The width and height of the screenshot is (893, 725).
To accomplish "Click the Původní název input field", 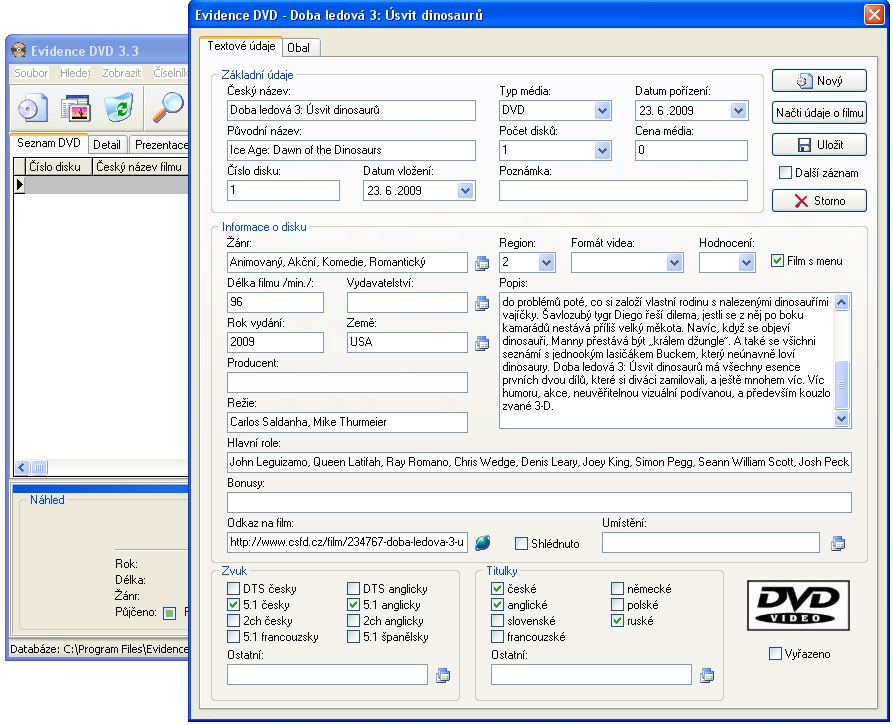I will click(351, 150).
